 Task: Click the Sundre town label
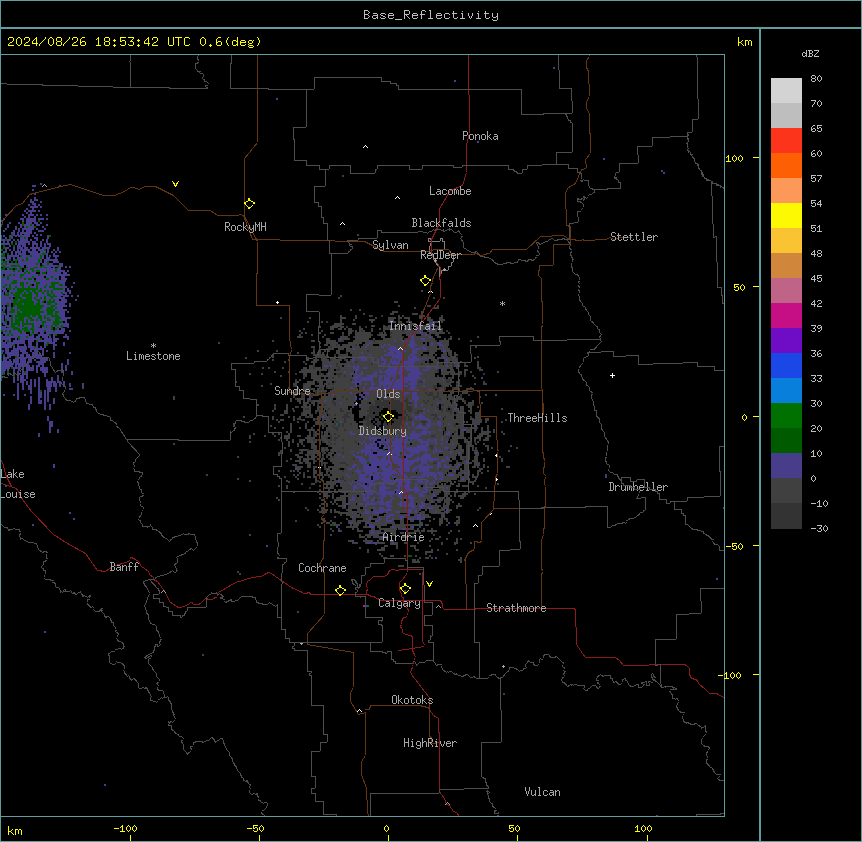pyautogui.click(x=292, y=391)
